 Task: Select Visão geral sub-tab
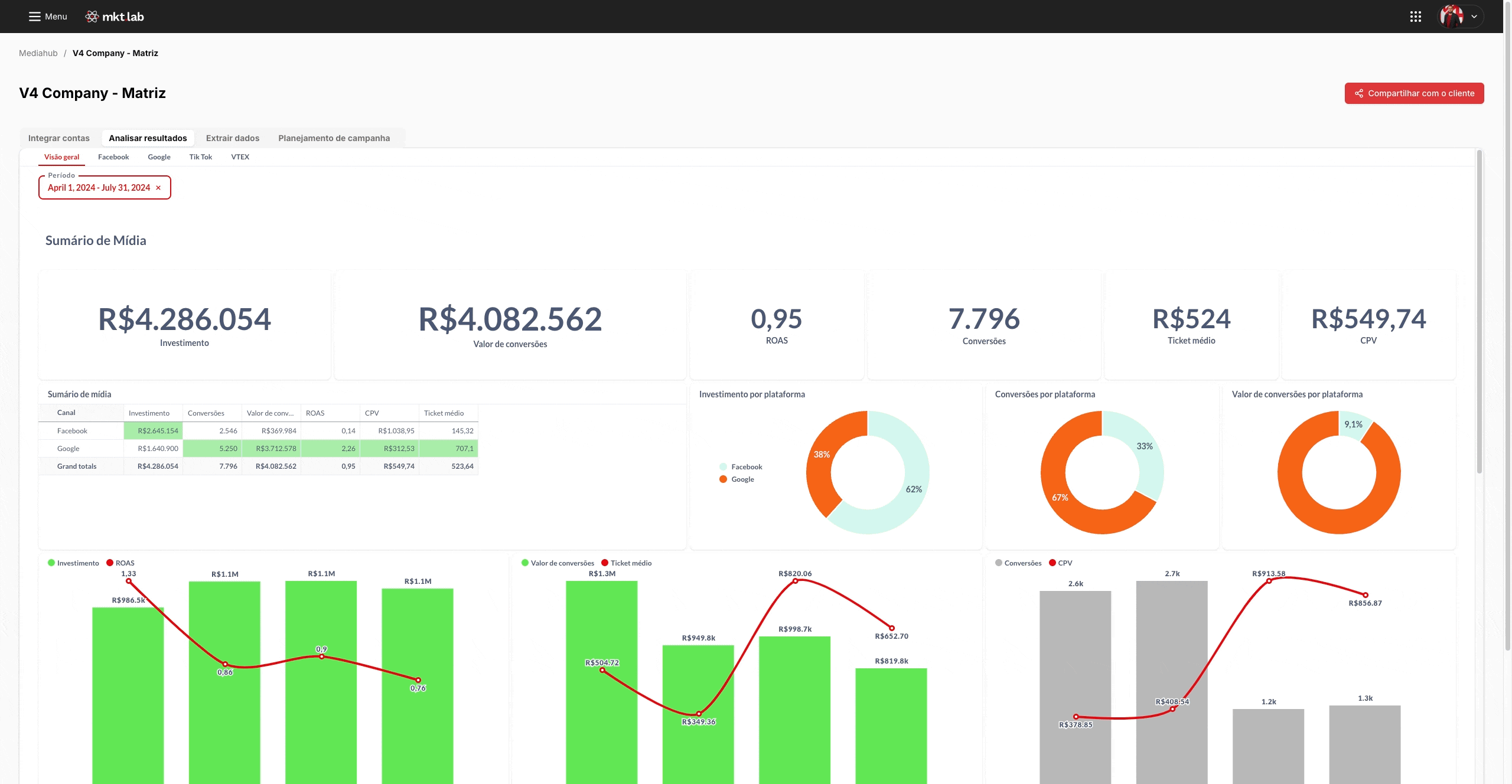(61, 157)
